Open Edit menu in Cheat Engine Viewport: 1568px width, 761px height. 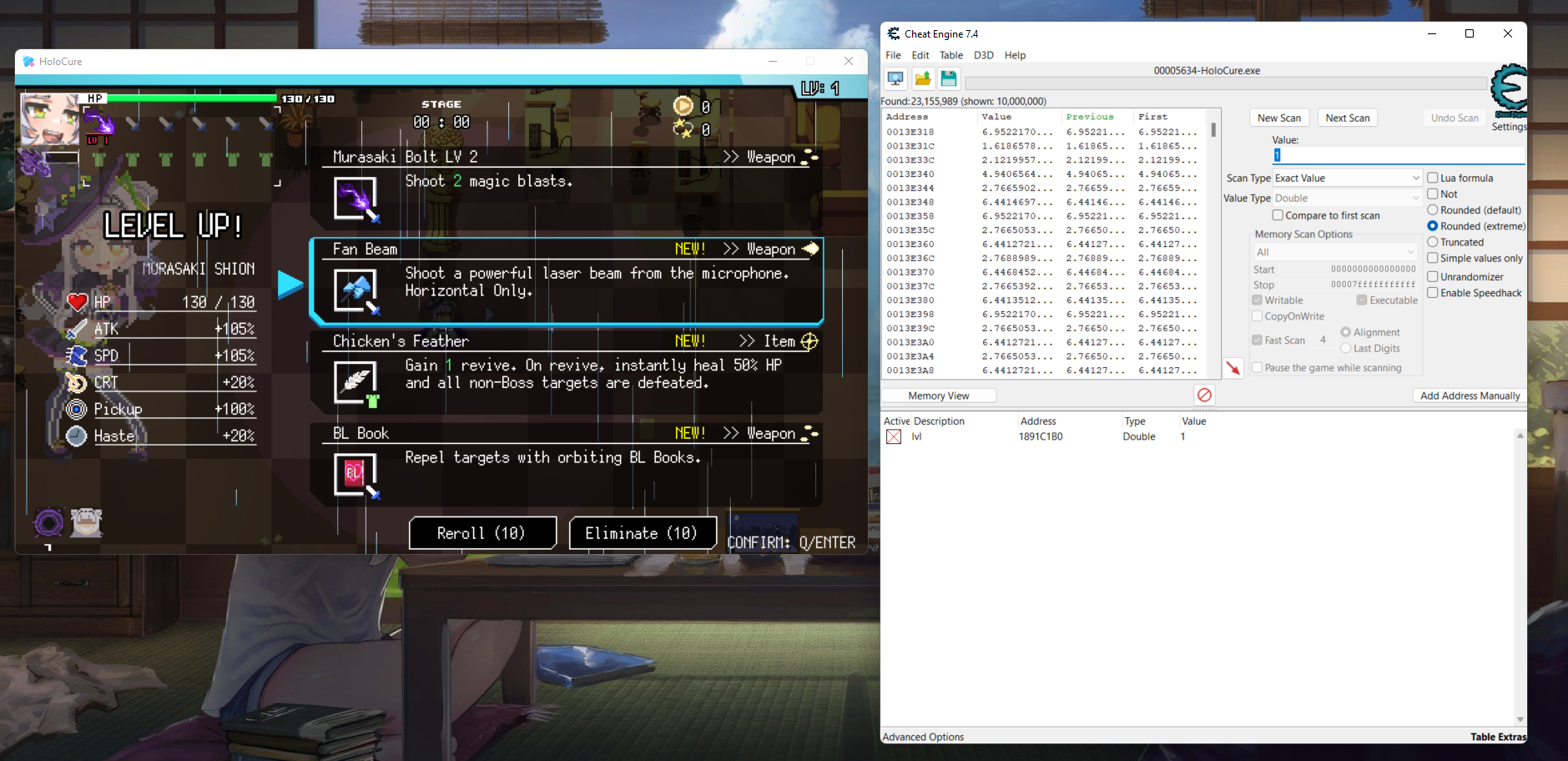pyautogui.click(x=920, y=55)
